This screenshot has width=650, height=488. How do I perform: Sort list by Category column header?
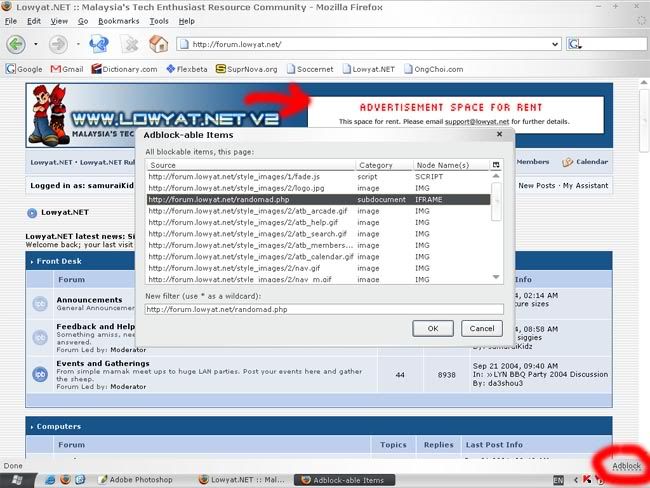tap(384, 165)
